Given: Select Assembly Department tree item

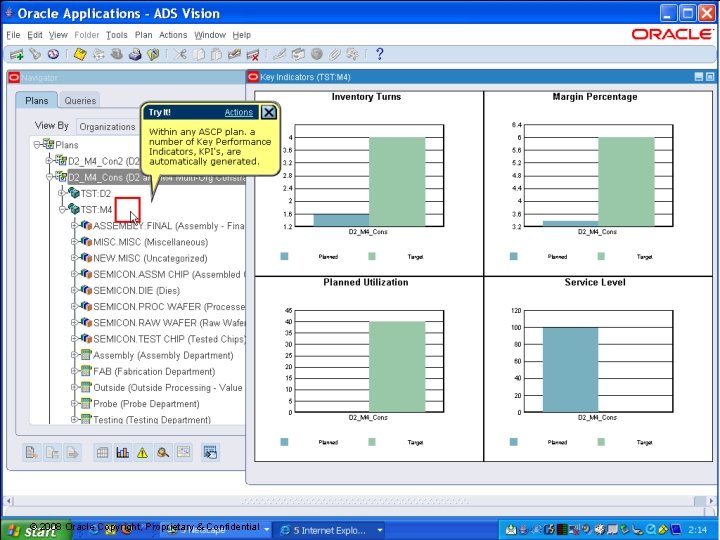Looking at the screenshot, I should pos(163,355).
